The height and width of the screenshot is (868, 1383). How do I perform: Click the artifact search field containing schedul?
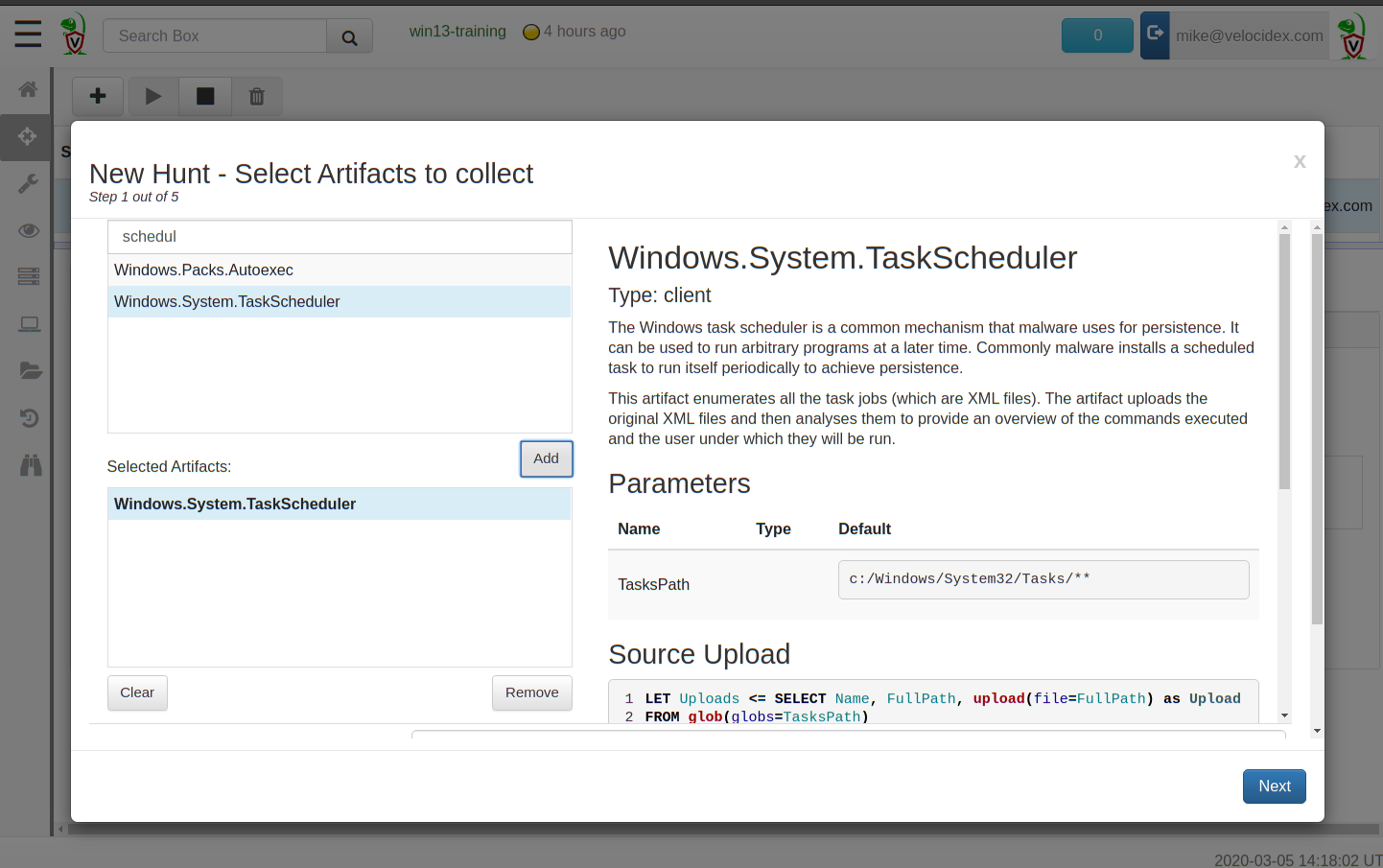coord(340,237)
